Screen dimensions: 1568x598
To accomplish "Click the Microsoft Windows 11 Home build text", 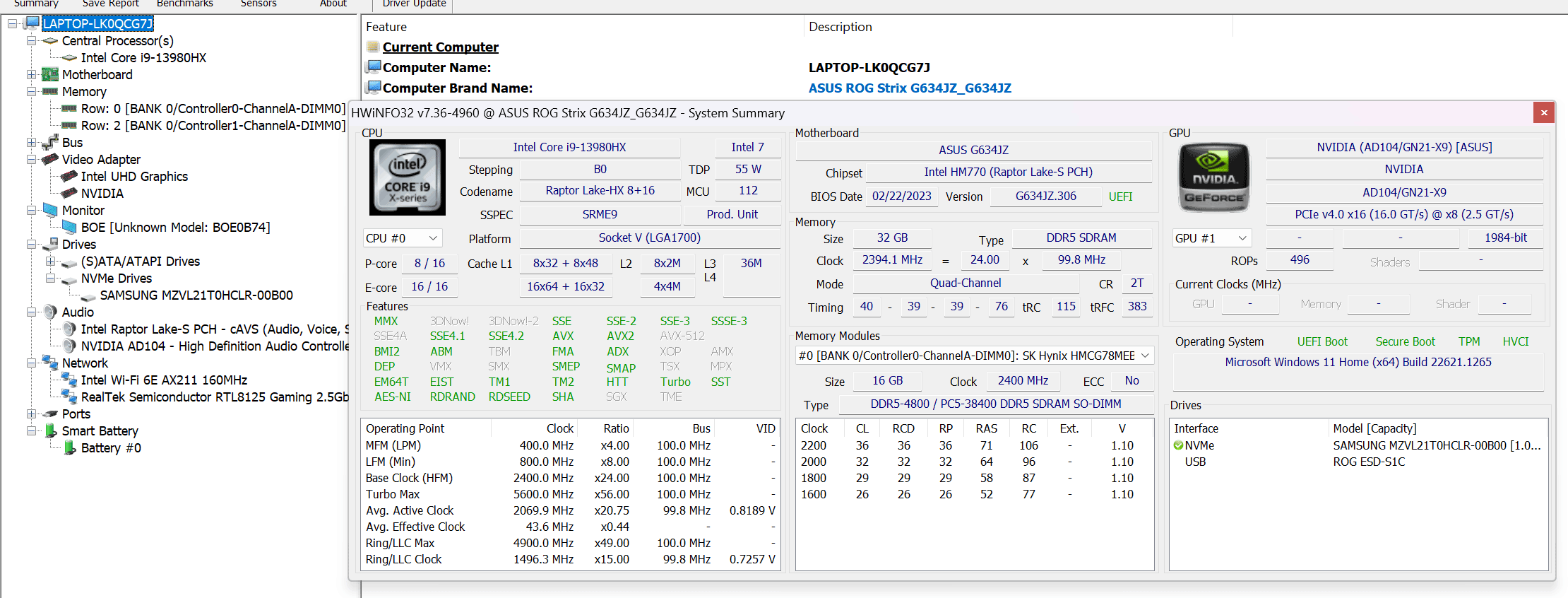I will (x=1358, y=362).
